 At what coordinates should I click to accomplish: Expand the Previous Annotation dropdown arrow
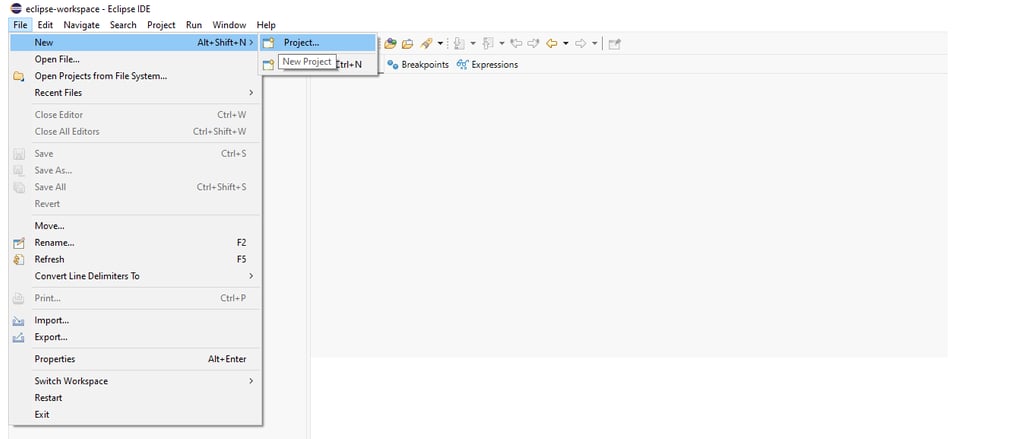[x=502, y=44]
